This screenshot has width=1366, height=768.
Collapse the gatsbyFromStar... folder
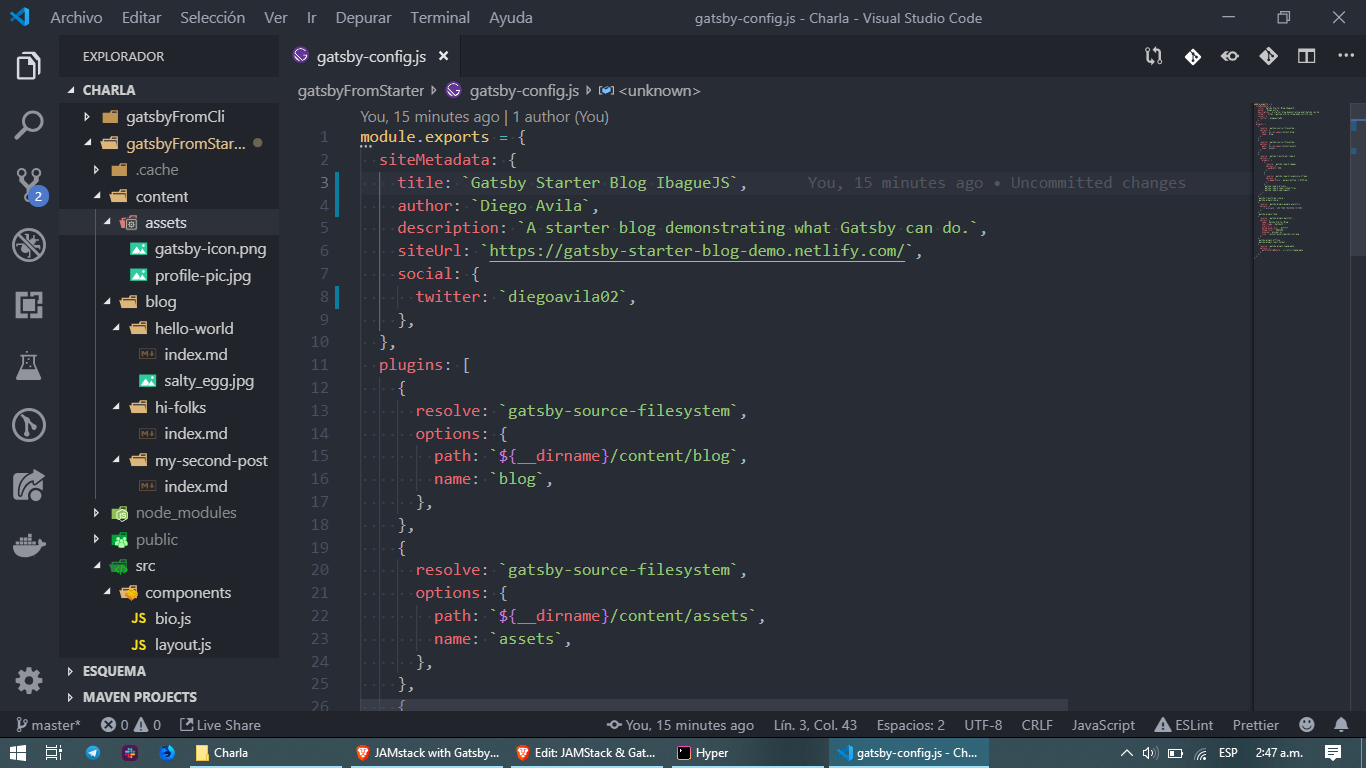click(185, 143)
